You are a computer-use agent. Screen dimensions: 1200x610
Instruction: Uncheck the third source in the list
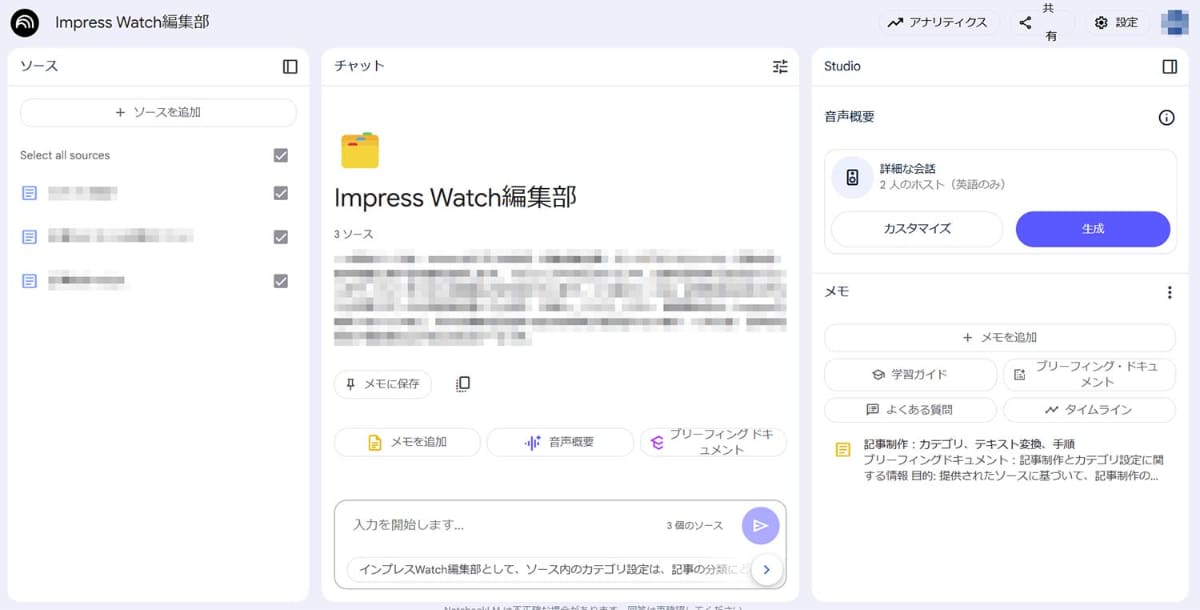coord(280,281)
